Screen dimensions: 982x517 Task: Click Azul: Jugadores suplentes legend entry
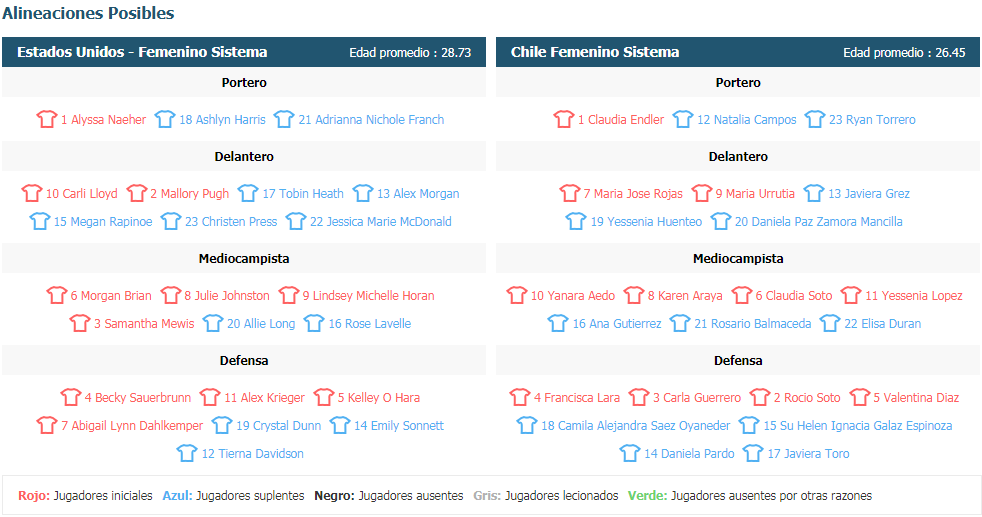point(233,496)
